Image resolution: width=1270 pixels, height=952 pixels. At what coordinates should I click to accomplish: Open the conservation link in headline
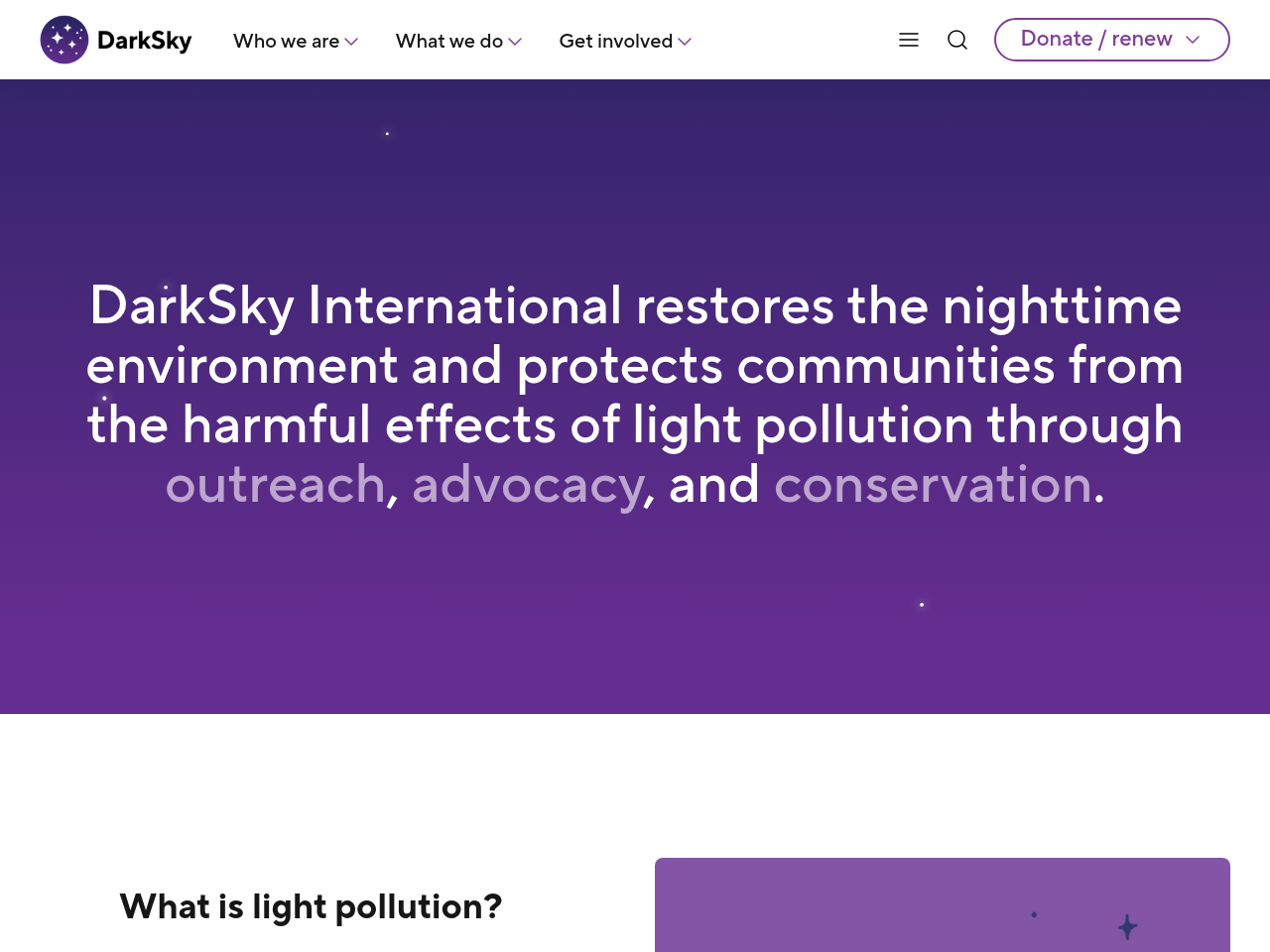tap(933, 485)
